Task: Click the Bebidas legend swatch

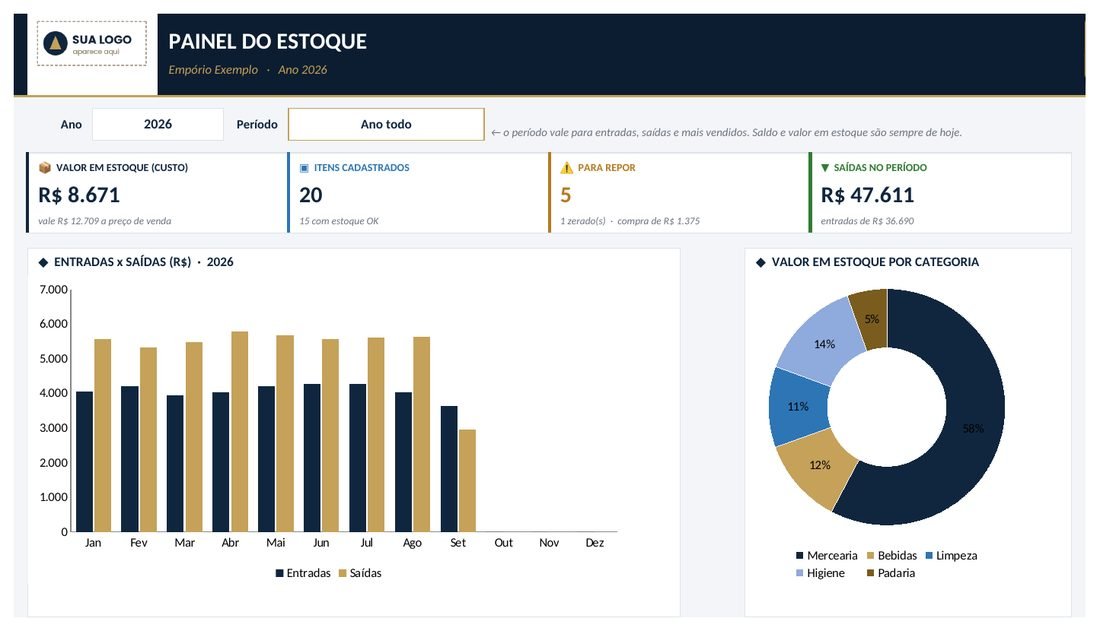Action: 871,556
